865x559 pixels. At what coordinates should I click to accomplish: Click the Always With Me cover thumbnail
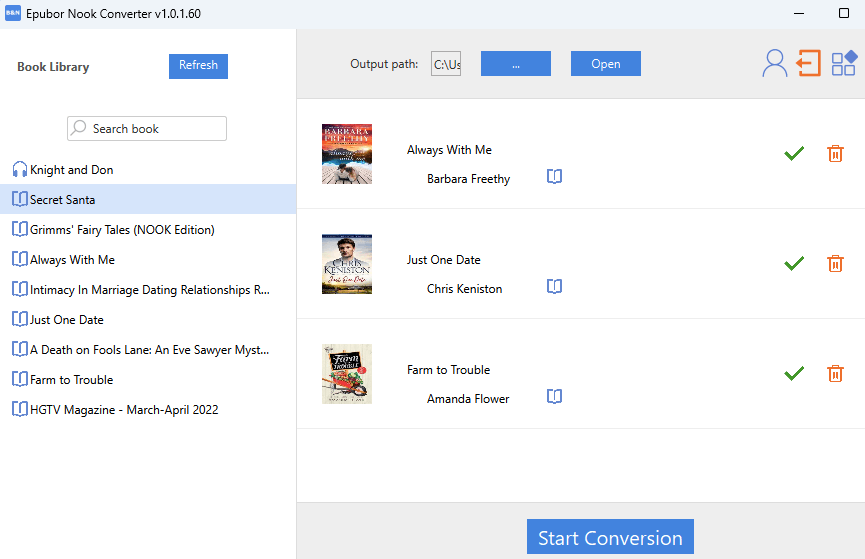coord(346,153)
